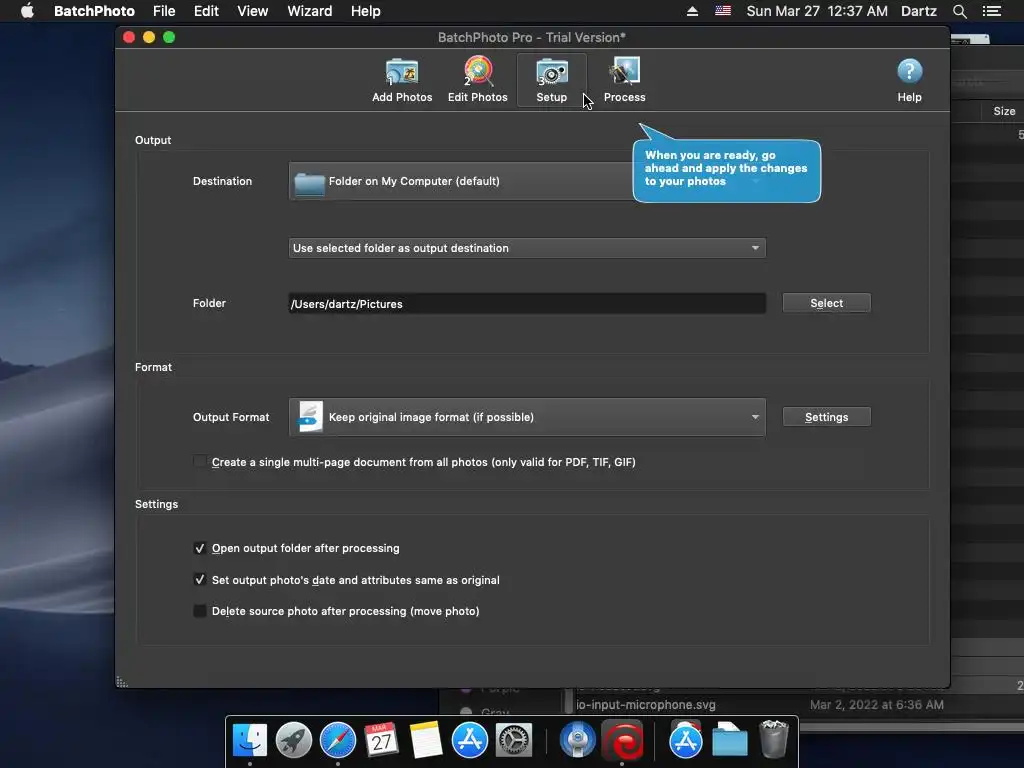Go to the Edit Photos step
This screenshot has width=1024, height=768.
tap(477, 80)
